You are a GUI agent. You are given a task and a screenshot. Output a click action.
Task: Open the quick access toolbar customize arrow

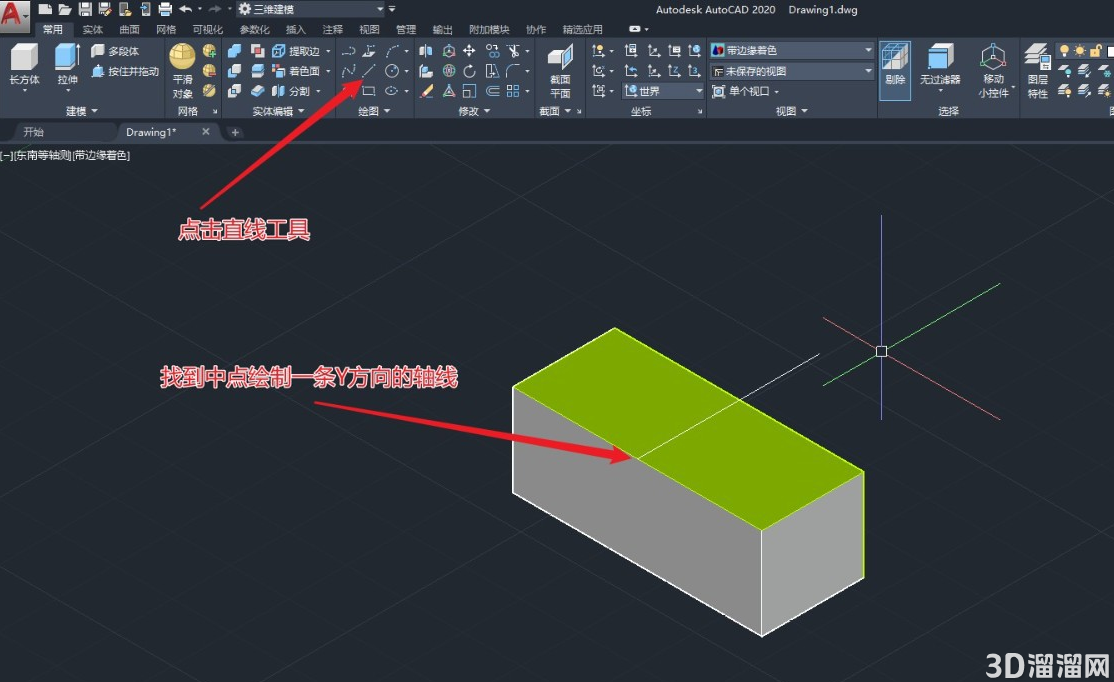tap(392, 9)
